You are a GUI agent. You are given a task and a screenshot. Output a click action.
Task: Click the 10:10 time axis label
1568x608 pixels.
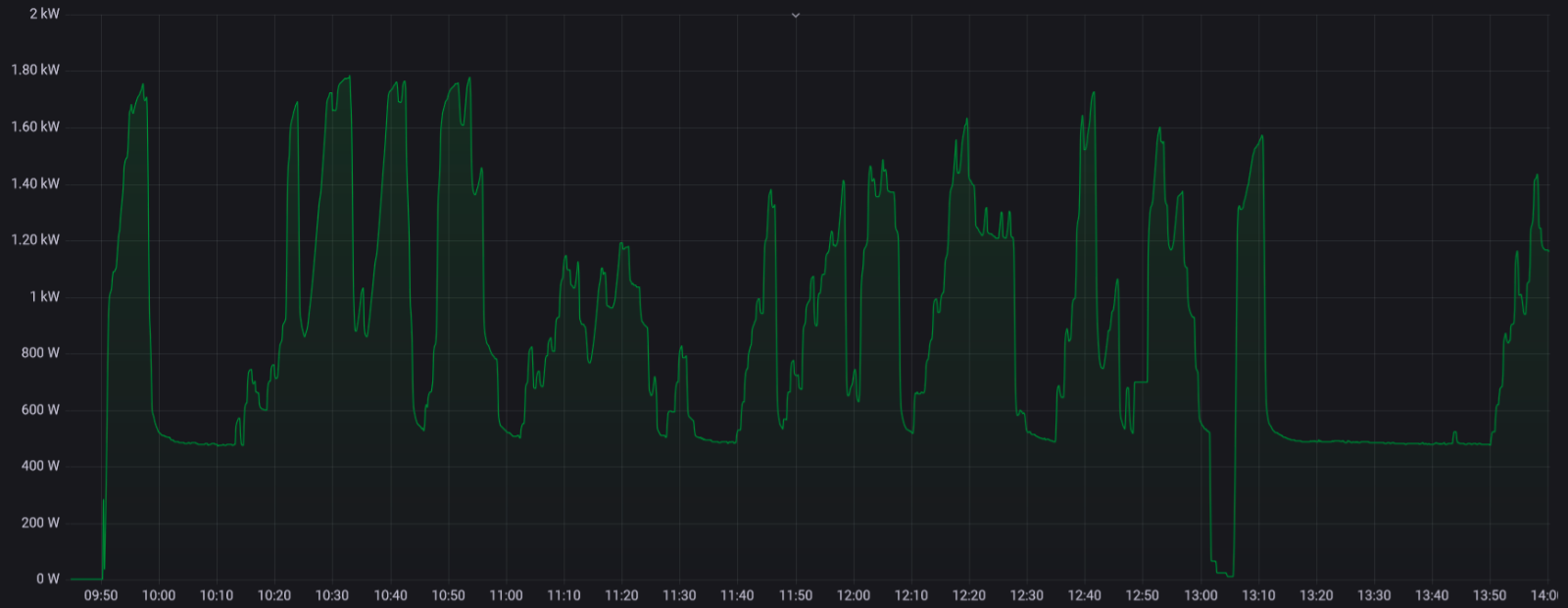point(217,595)
